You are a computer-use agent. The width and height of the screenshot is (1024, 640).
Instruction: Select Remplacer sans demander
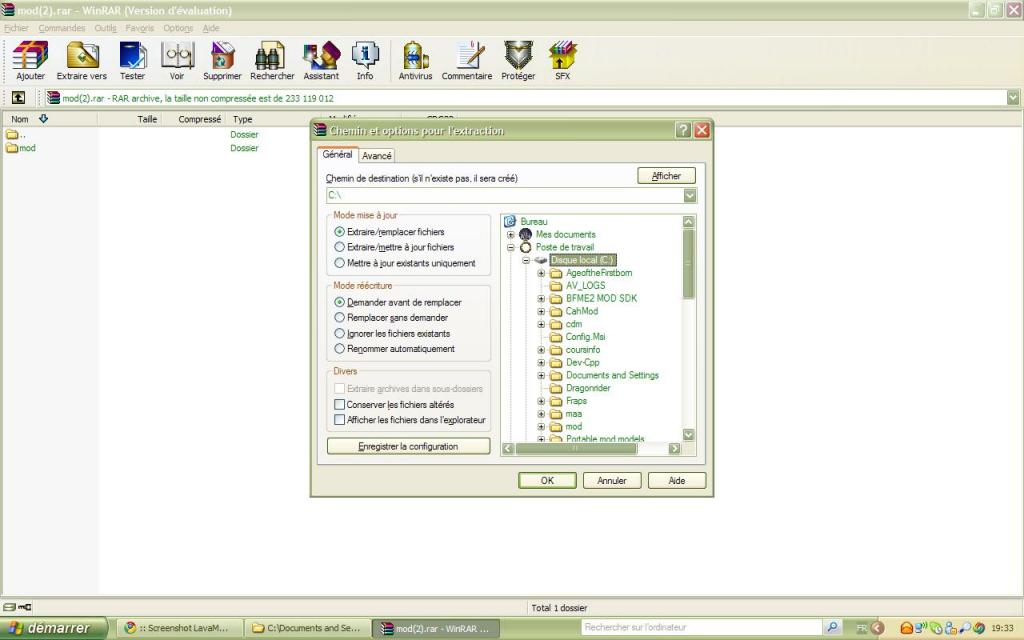pyautogui.click(x=339, y=317)
